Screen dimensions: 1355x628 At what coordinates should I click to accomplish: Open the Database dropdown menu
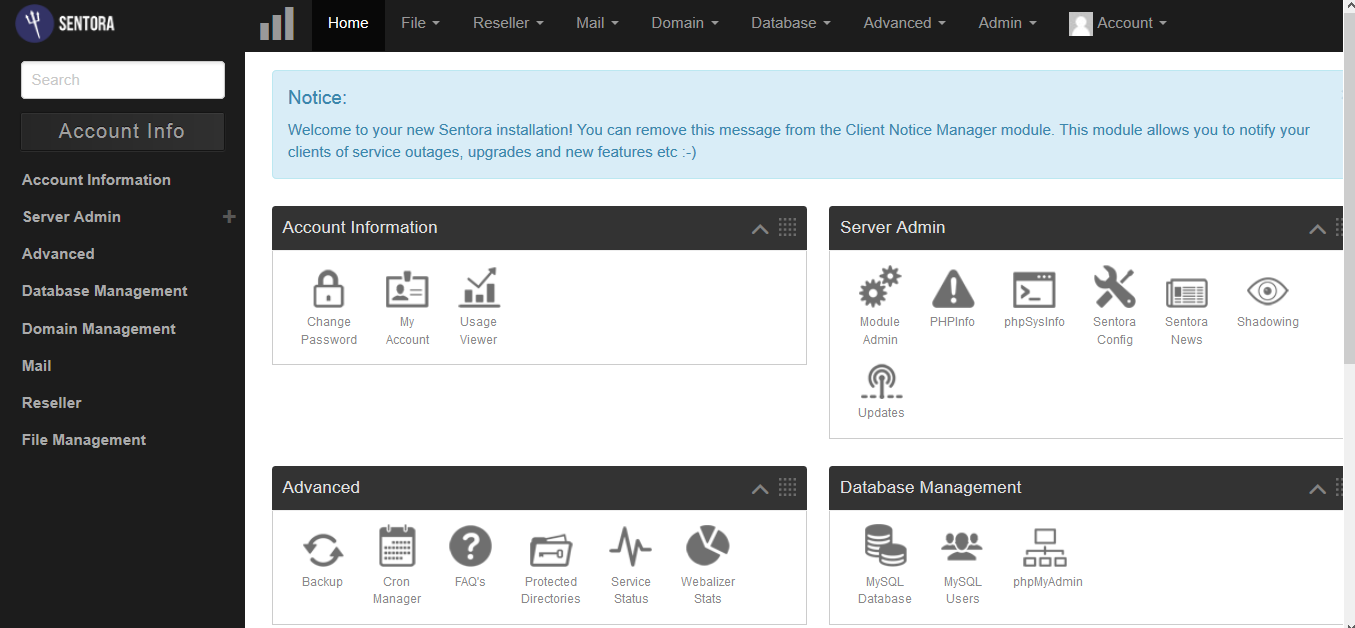click(x=791, y=23)
